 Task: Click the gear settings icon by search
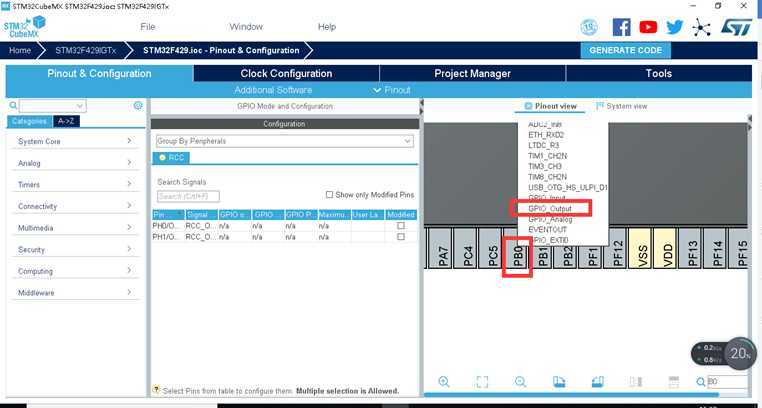138,105
